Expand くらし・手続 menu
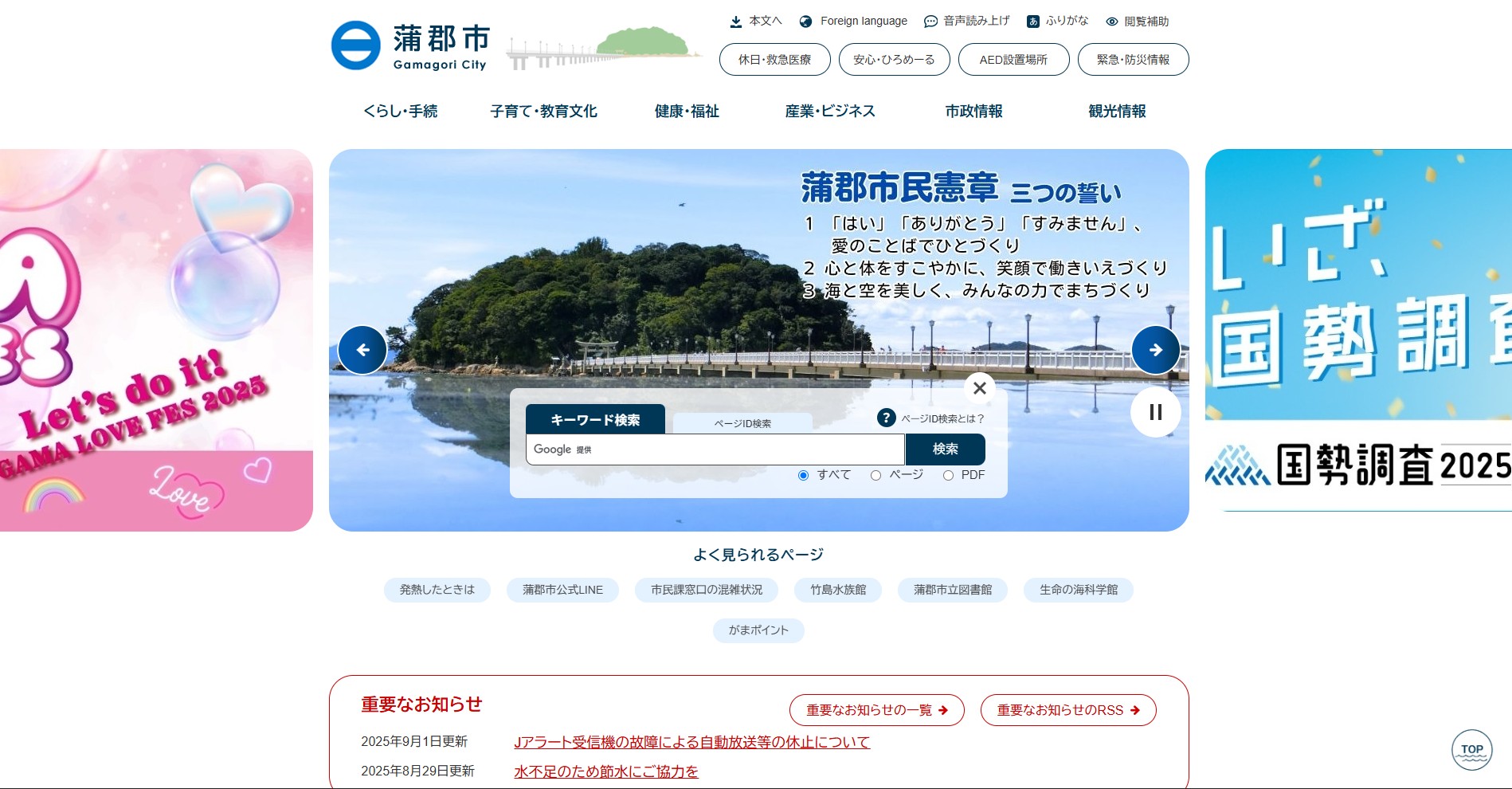 (x=401, y=112)
